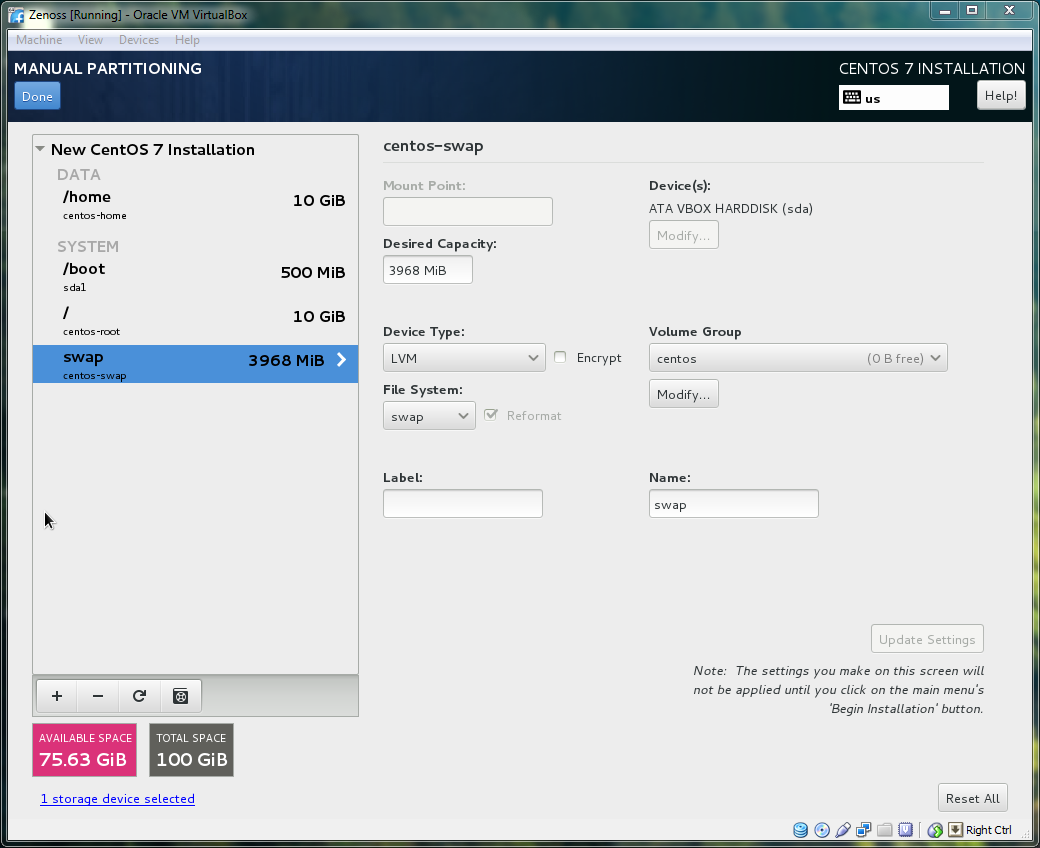Collapse the New CentOS 7 Installation tree
The width and height of the screenshot is (1040, 848).
40,150
